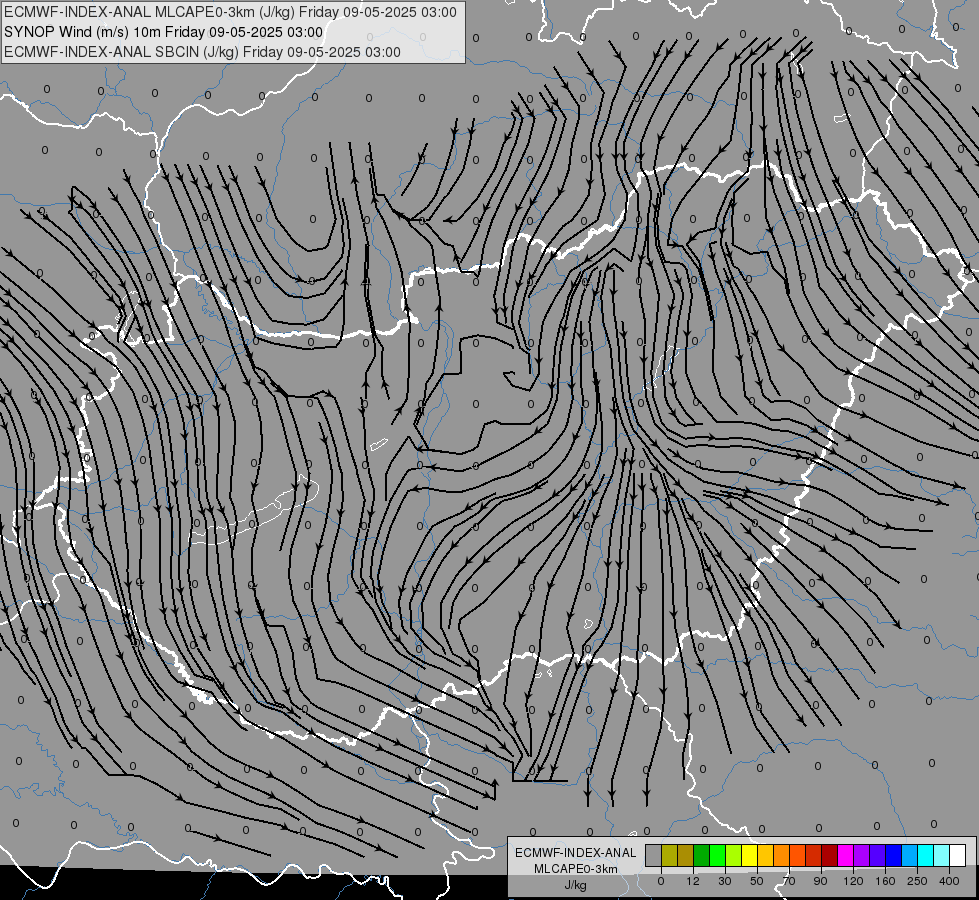Click the ECMWF-INDEX-ANAL legend label
The height and width of the screenshot is (900, 979).
click(x=576, y=853)
